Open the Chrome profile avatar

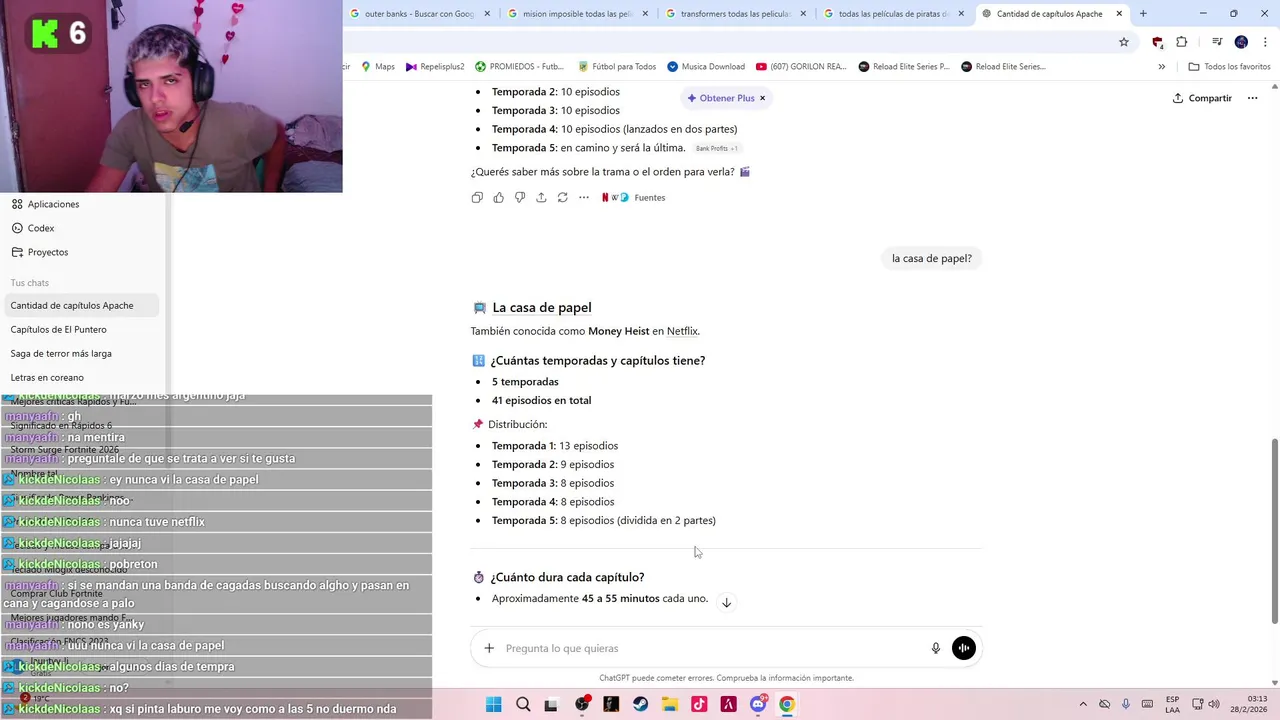coord(1241,42)
